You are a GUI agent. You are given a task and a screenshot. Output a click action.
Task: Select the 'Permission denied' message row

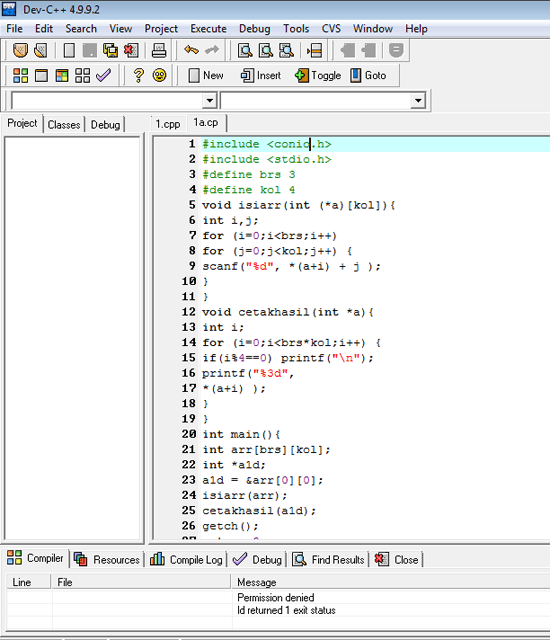(276, 598)
